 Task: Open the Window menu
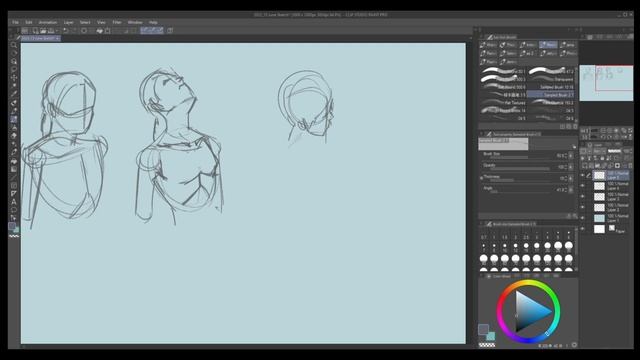pyautogui.click(x=135, y=22)
